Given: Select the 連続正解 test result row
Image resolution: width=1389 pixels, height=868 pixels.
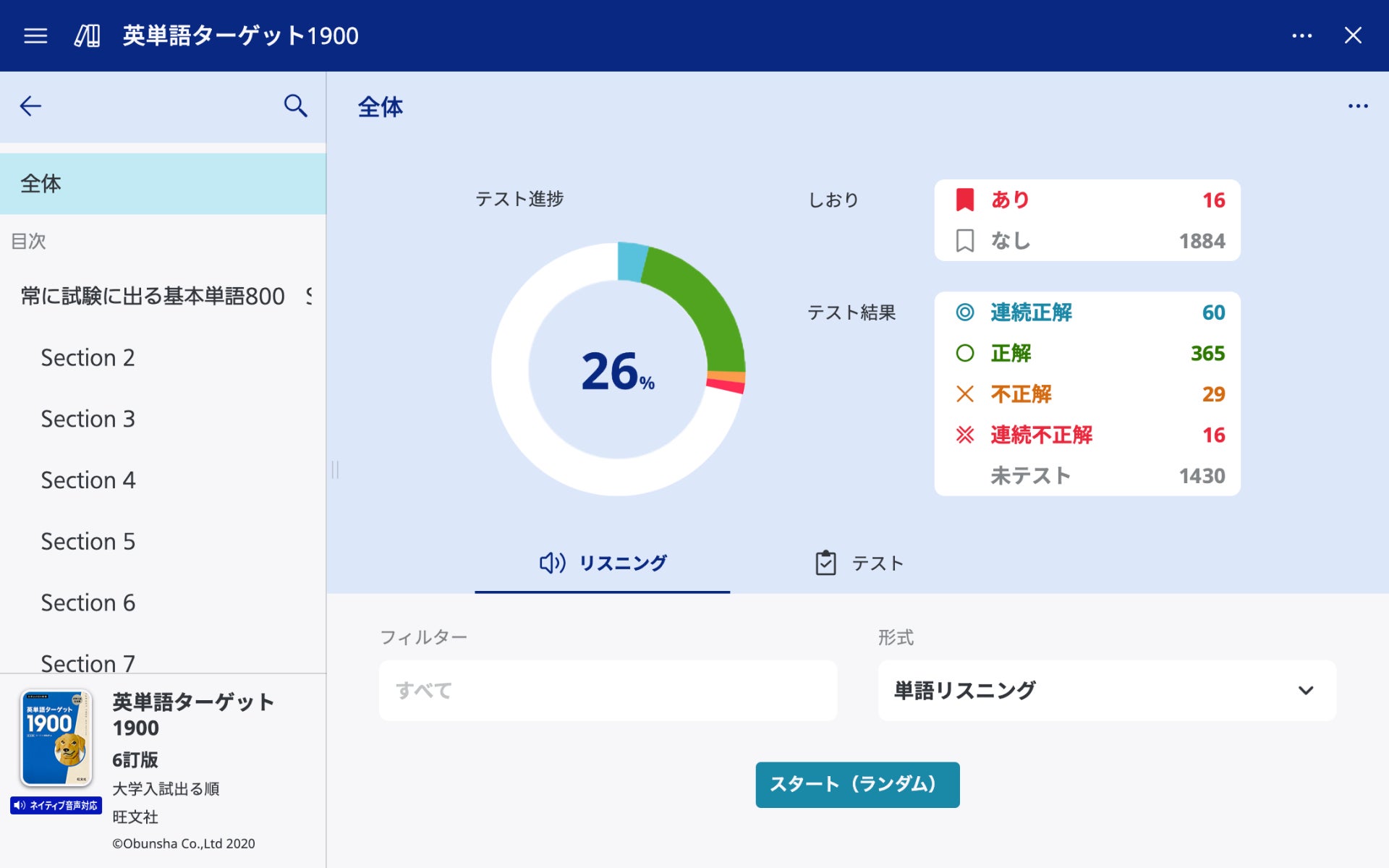Looking at the screenshot, I should [1085, 312].
